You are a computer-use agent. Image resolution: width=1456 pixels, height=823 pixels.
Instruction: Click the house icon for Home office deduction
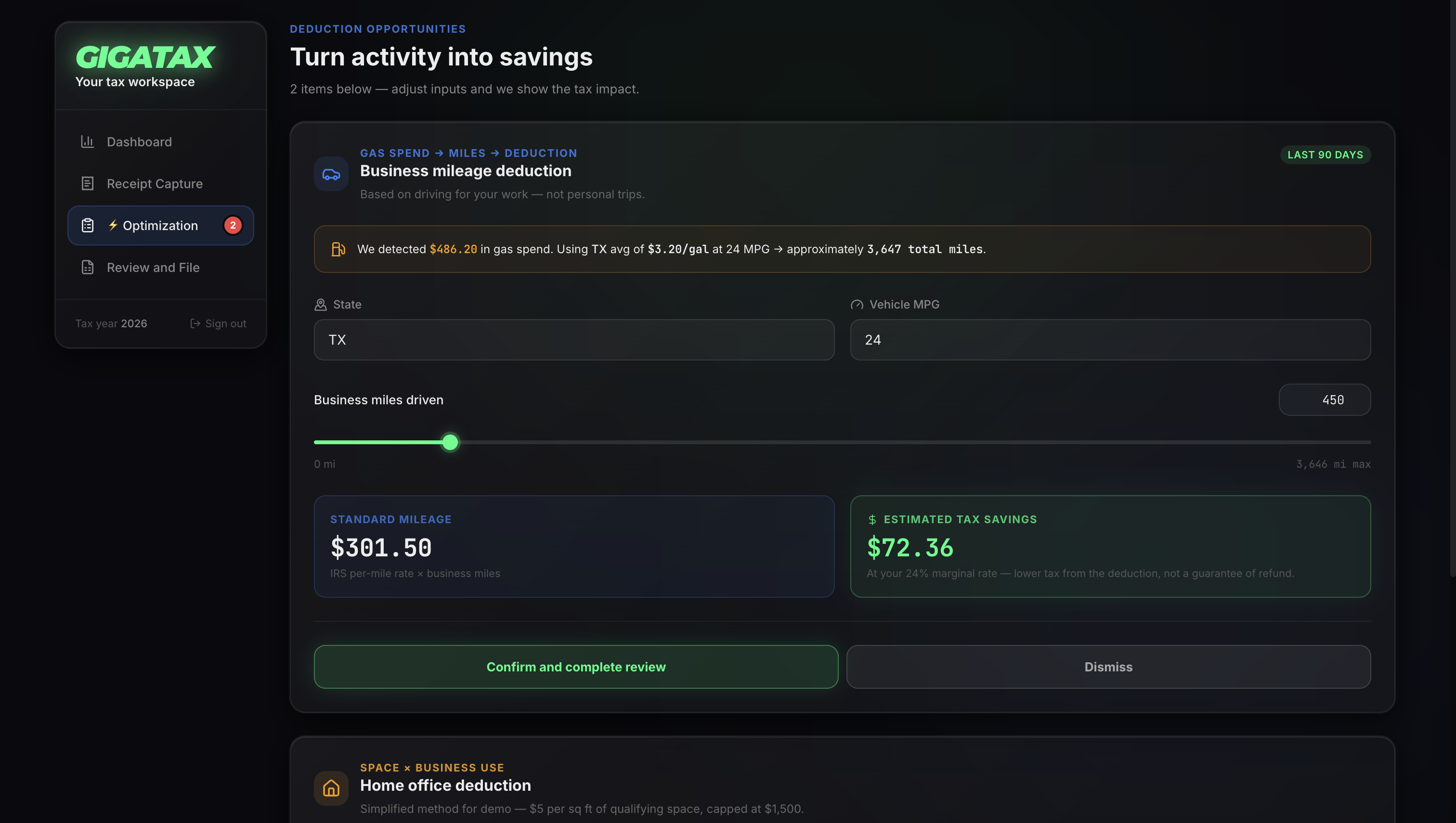click(331, 788)
